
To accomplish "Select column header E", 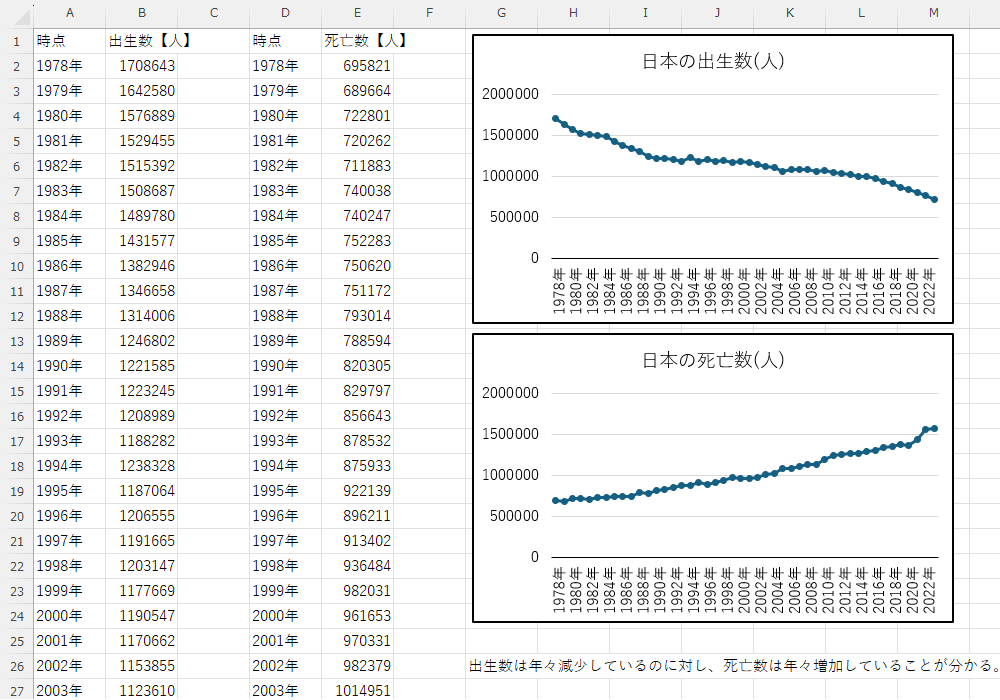I will tap(357, 14).
